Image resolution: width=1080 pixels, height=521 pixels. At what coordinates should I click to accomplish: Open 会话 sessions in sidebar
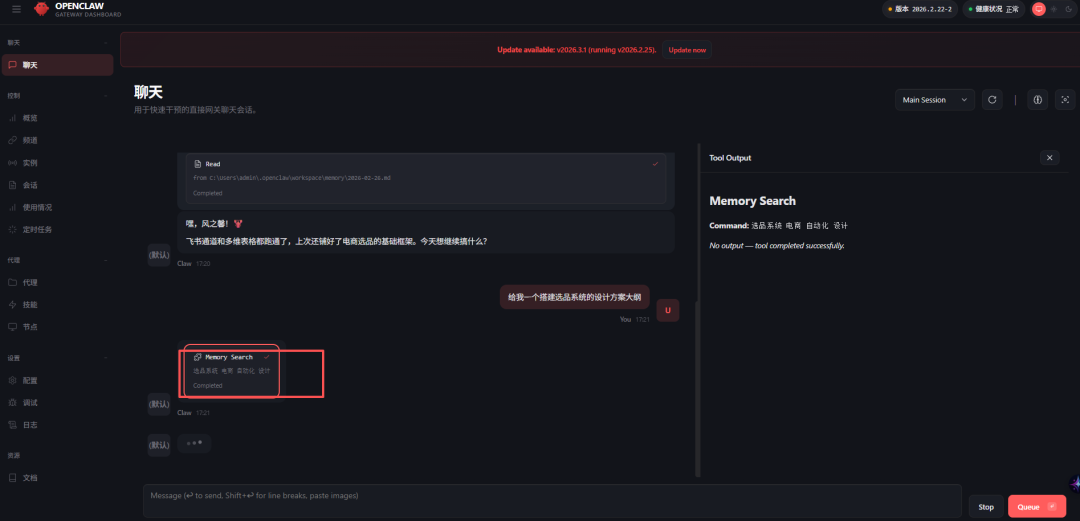tap(57, 185)
